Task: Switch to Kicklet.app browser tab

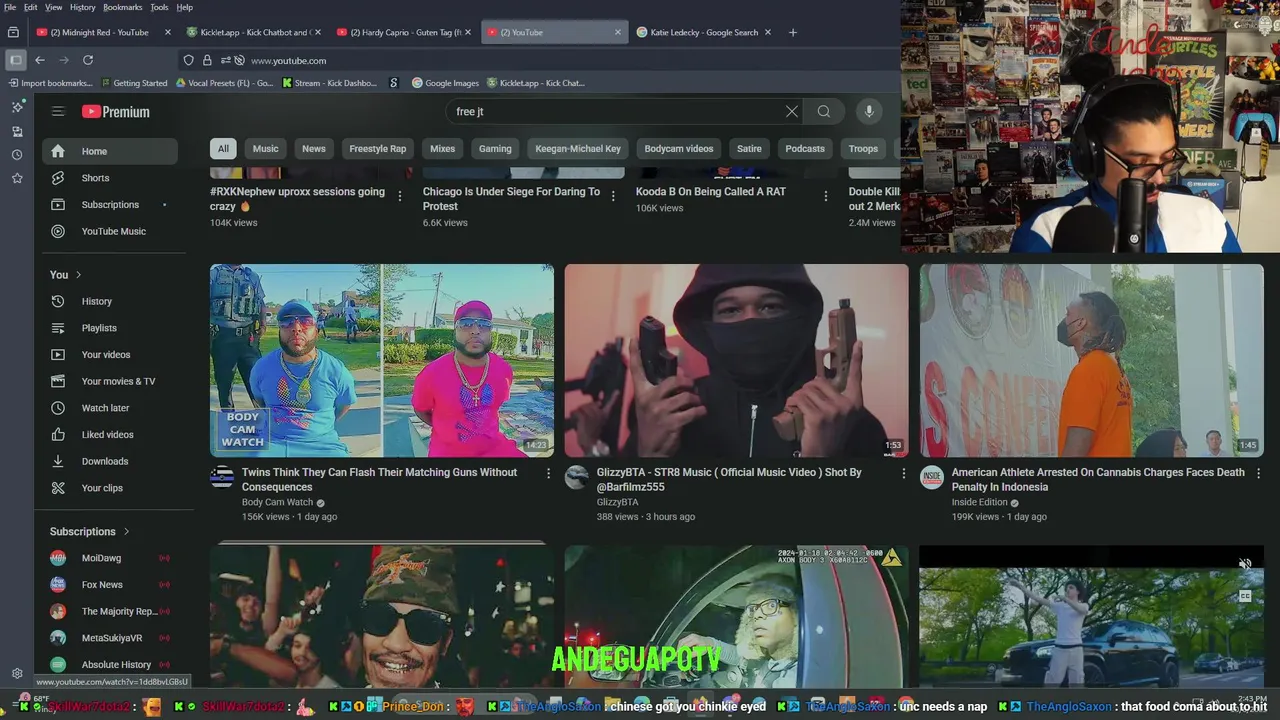Action: (x=254, y=32)
